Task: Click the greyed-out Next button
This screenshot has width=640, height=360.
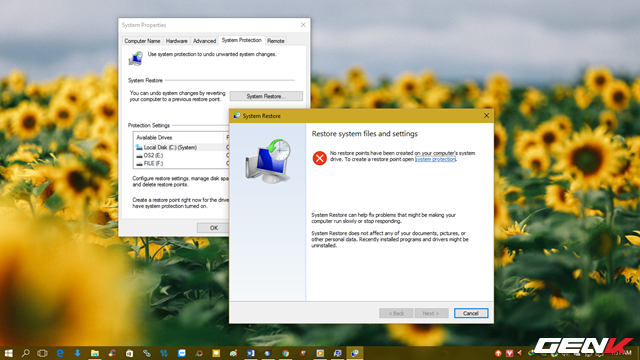Action: click(431, 313)
